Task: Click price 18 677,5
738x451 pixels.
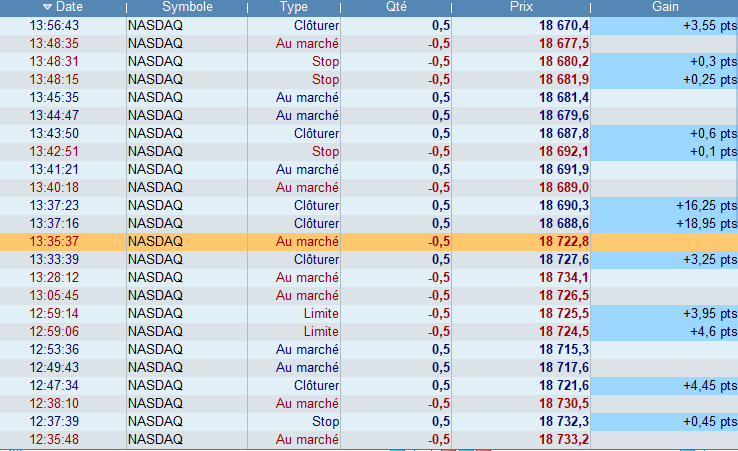Action: click(564, 43)
